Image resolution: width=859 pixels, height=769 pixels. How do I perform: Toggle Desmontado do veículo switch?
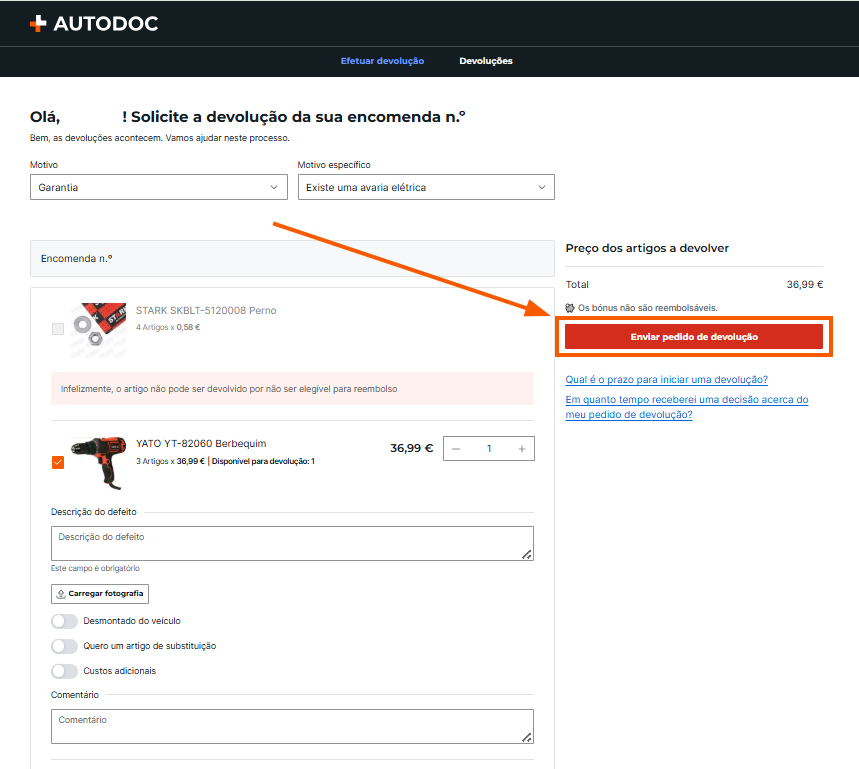pyautogui.click(x=64, y=621)
